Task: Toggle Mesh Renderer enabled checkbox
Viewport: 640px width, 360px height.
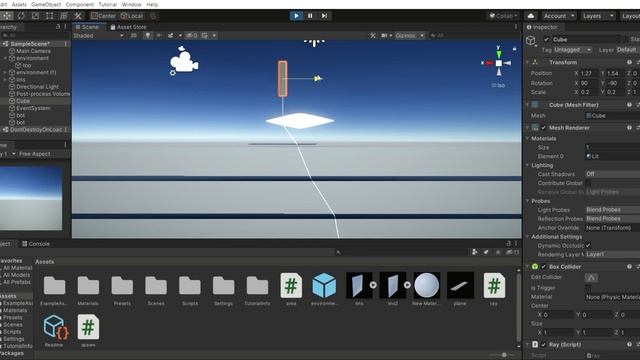Action: 543,128
